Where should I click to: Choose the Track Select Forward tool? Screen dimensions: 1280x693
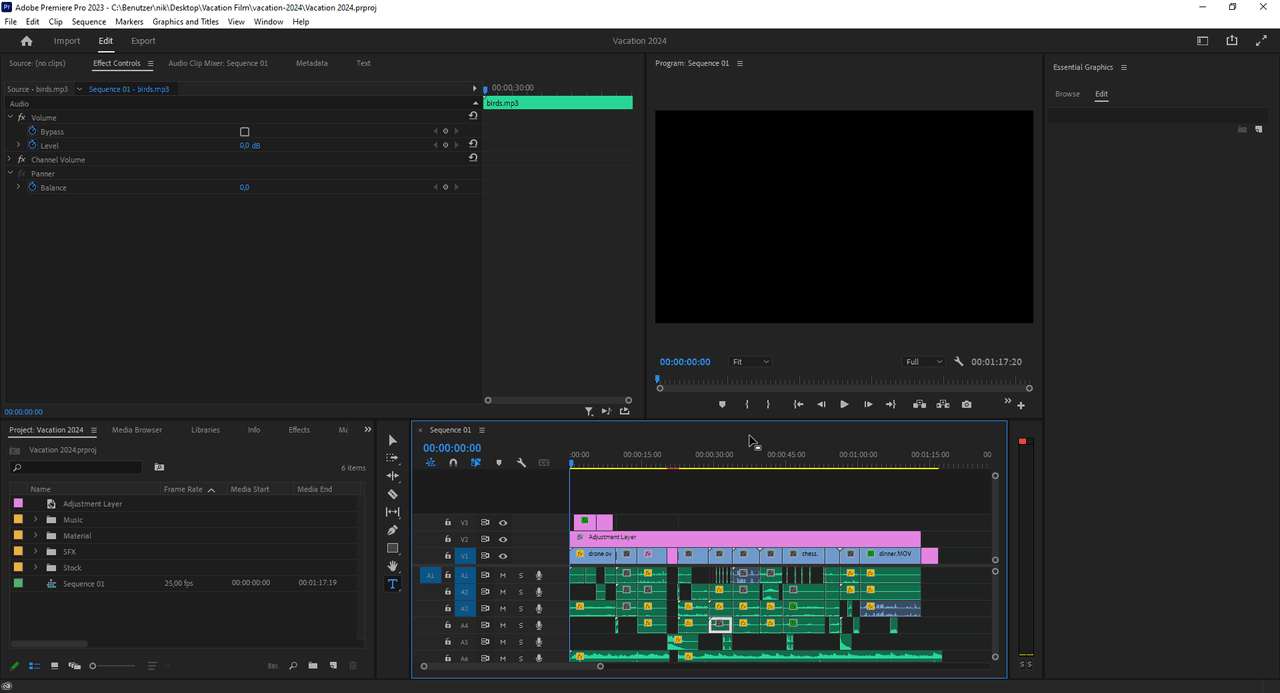tap(392, 458)
